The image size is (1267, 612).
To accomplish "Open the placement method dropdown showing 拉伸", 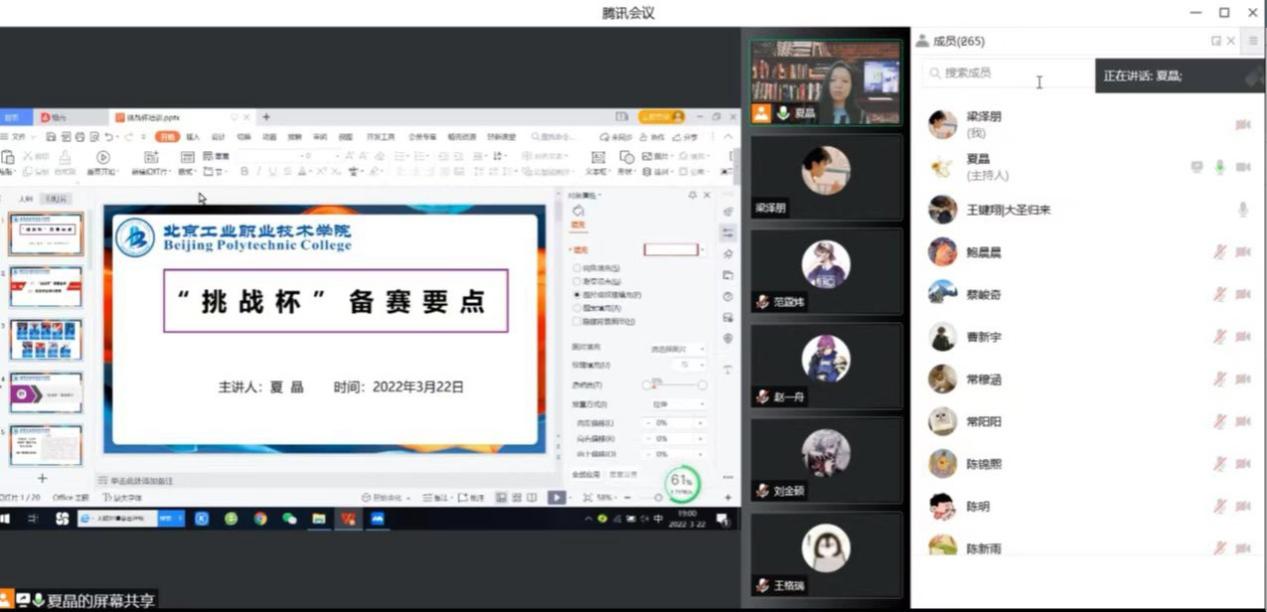I will tap(679, 404).
